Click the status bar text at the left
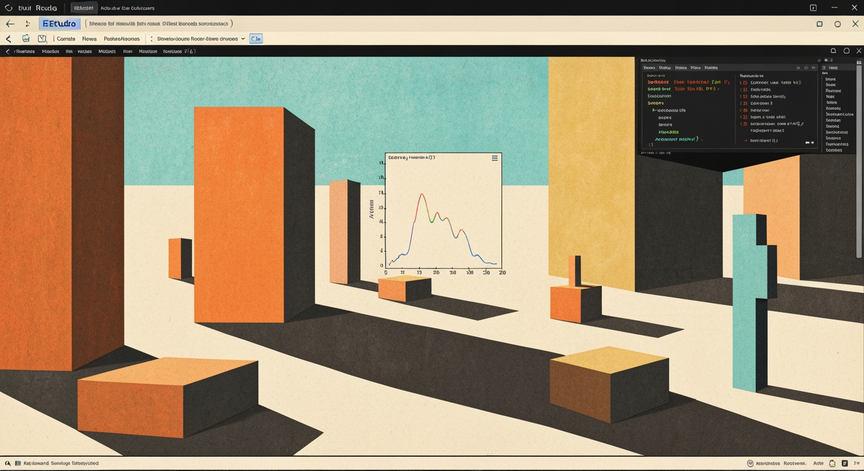864x471 pixels. click(61, 464)
